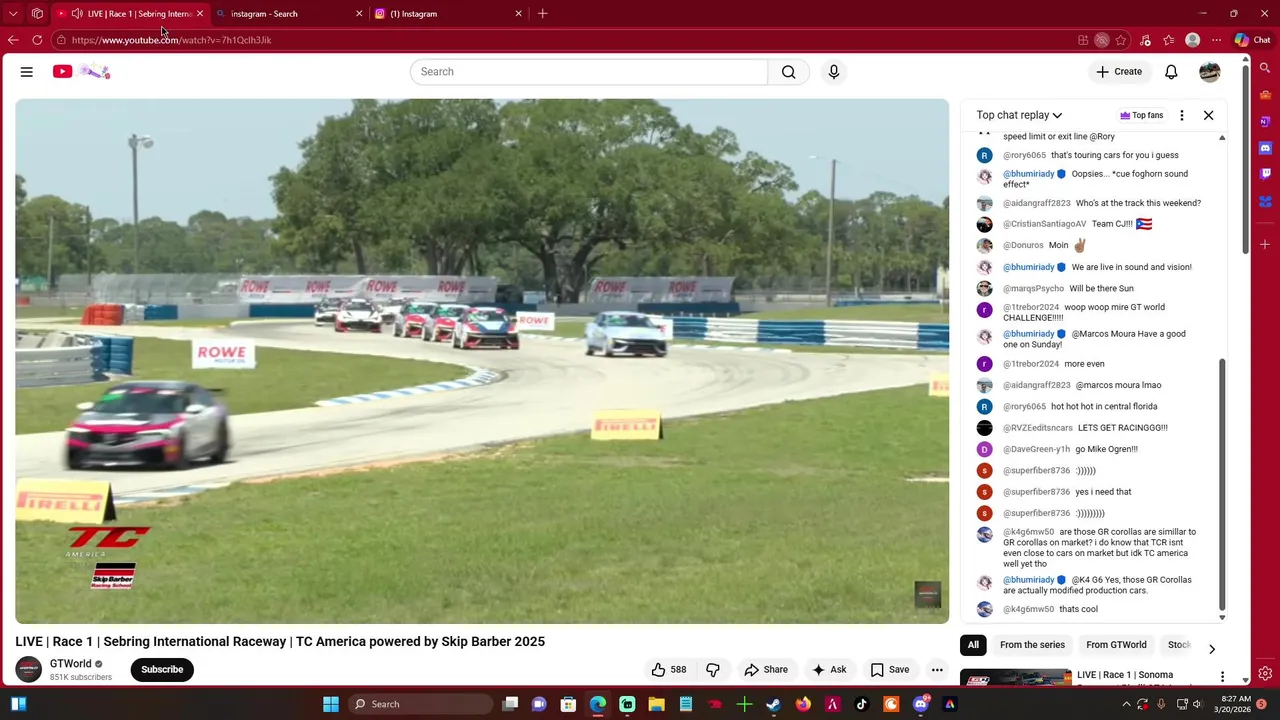Select the From the series chip

click(1032, 645)
